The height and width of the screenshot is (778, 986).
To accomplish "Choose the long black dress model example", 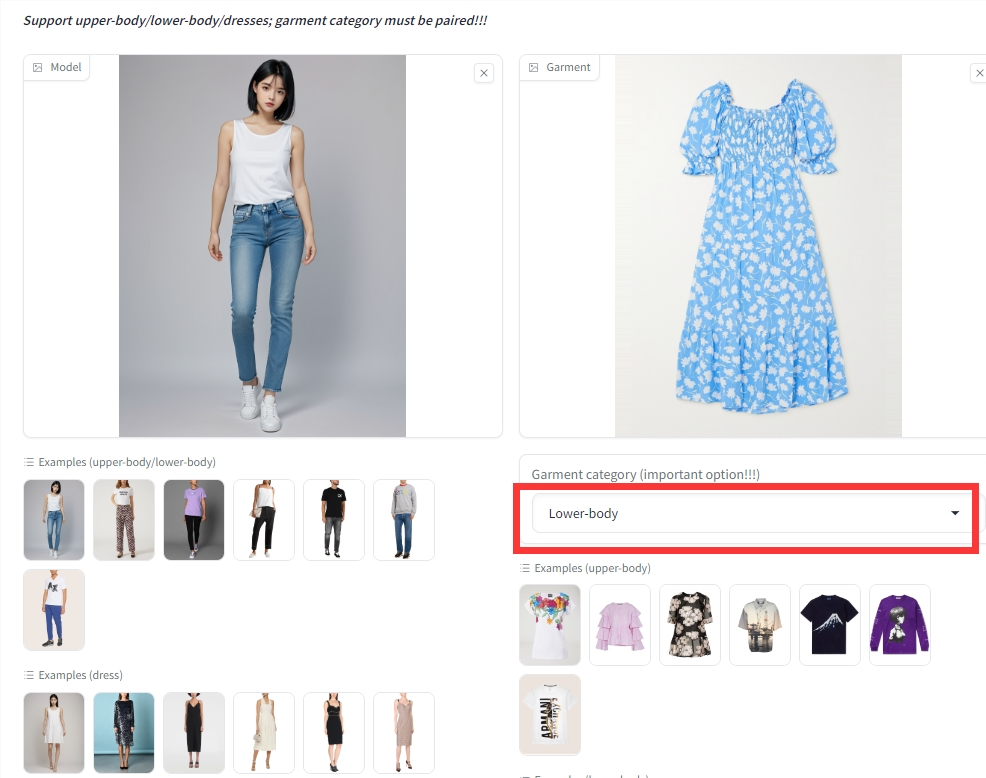I will (x=194, y=733).
